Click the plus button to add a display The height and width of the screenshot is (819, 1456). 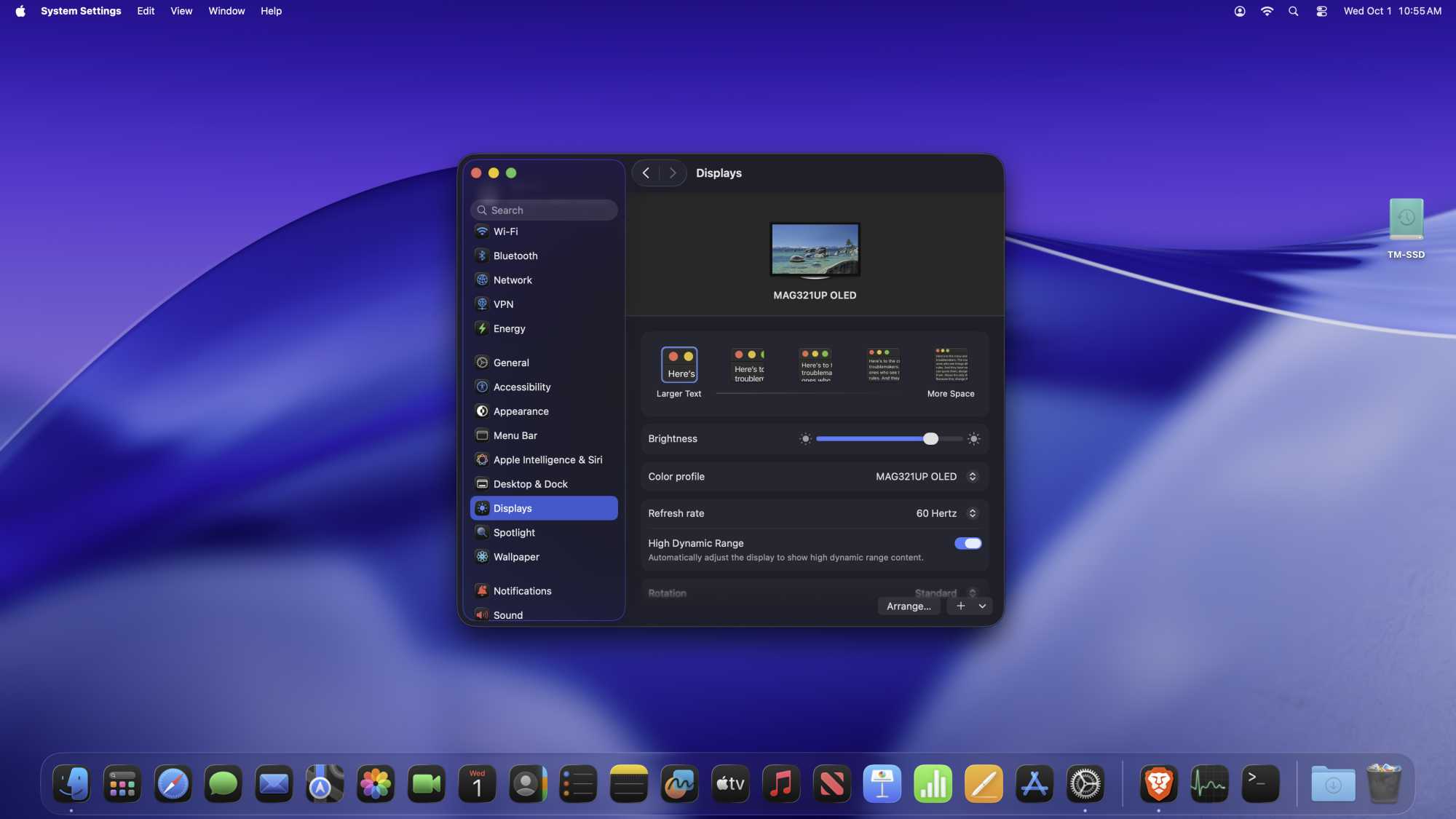pos(960,606)
